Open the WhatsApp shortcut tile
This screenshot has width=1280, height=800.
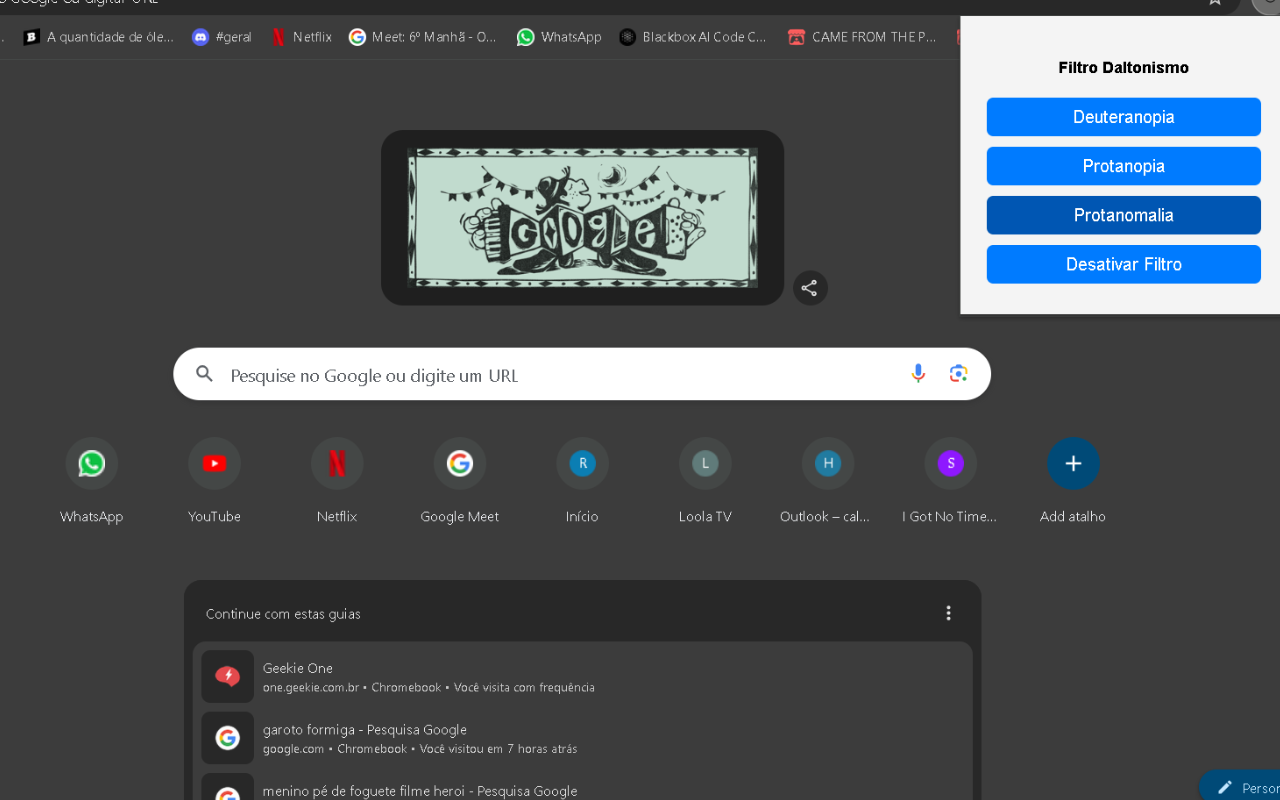[91, 482]
